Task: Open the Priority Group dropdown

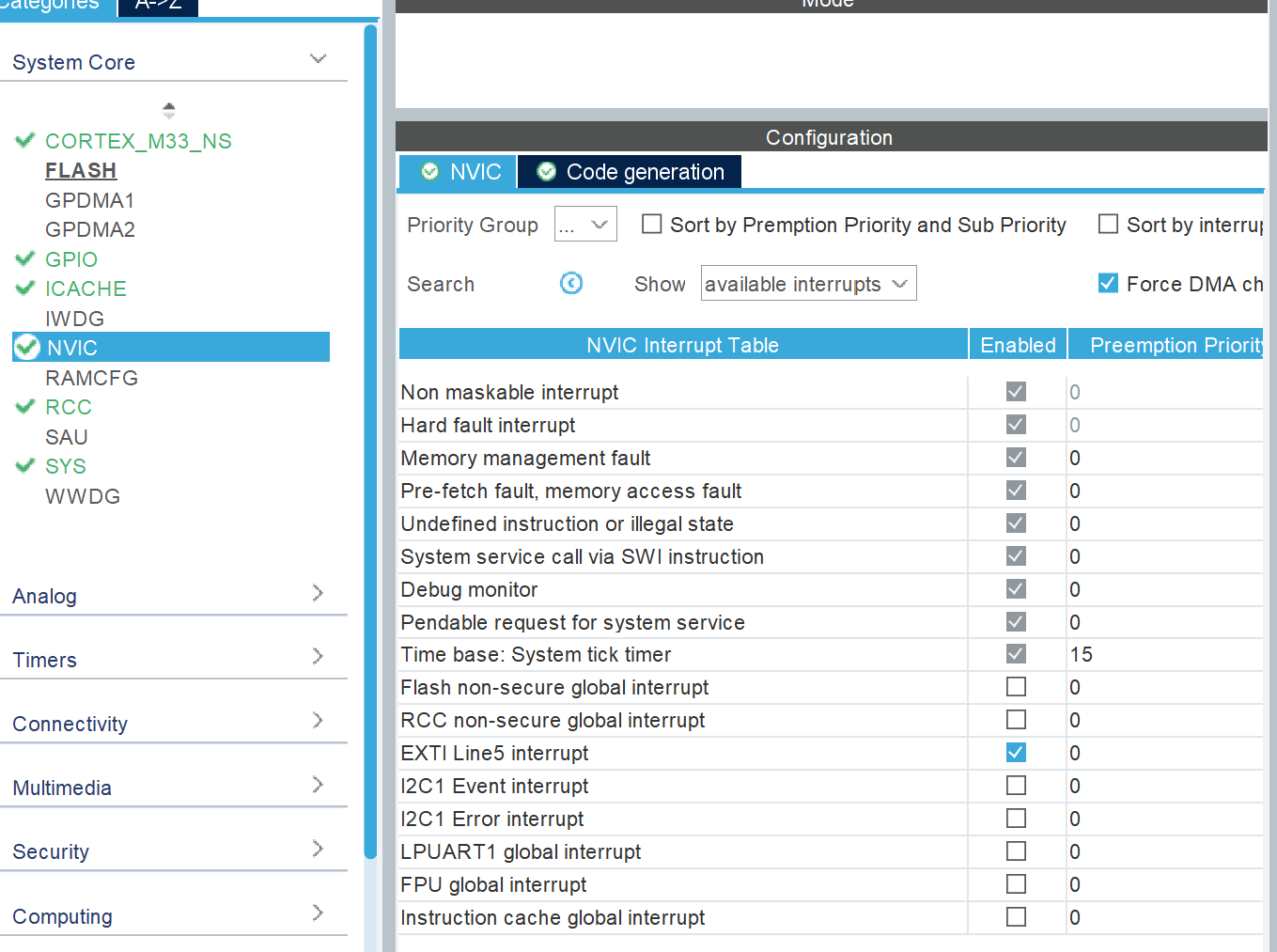Action: (584, 224)
